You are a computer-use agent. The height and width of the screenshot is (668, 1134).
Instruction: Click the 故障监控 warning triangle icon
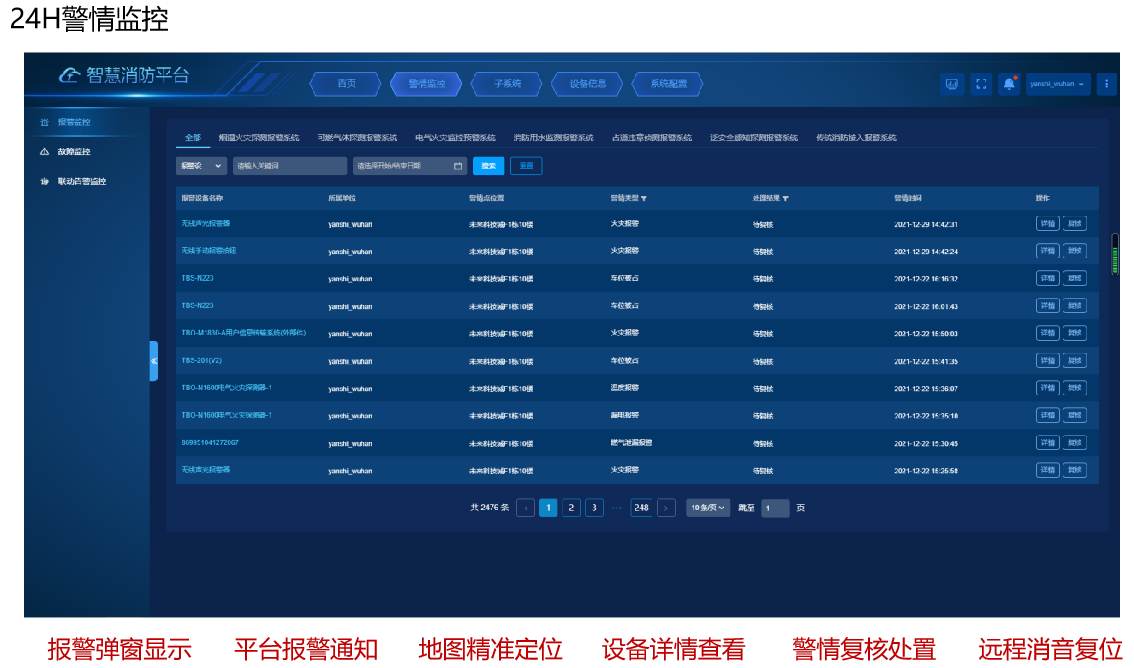(44, 152)
